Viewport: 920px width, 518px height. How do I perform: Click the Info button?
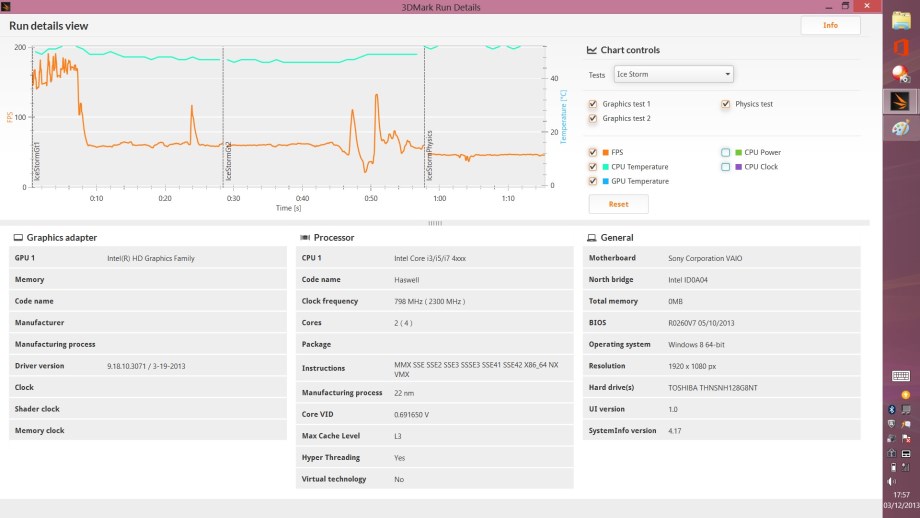tap(830, 25)
